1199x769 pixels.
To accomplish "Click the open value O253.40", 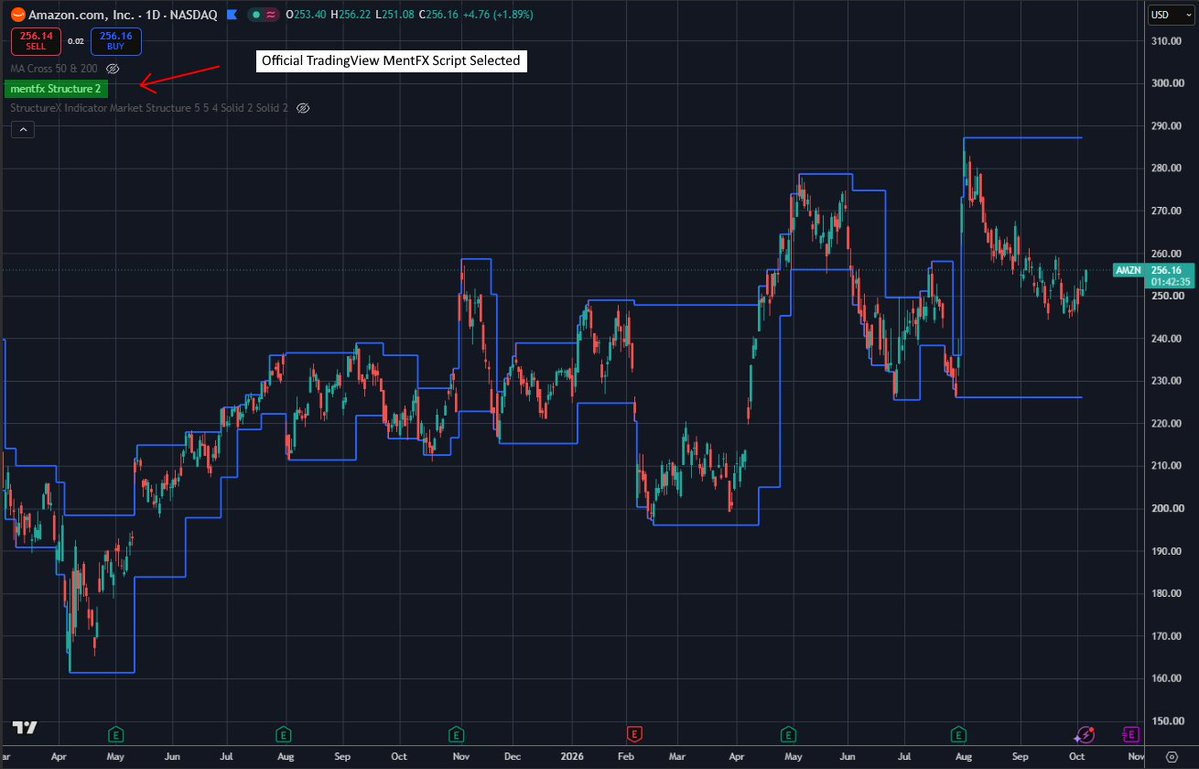I will point(306,15).
